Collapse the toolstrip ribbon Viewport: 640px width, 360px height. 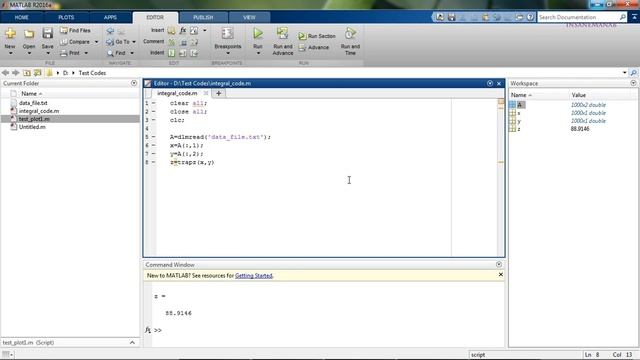(634, 17)
